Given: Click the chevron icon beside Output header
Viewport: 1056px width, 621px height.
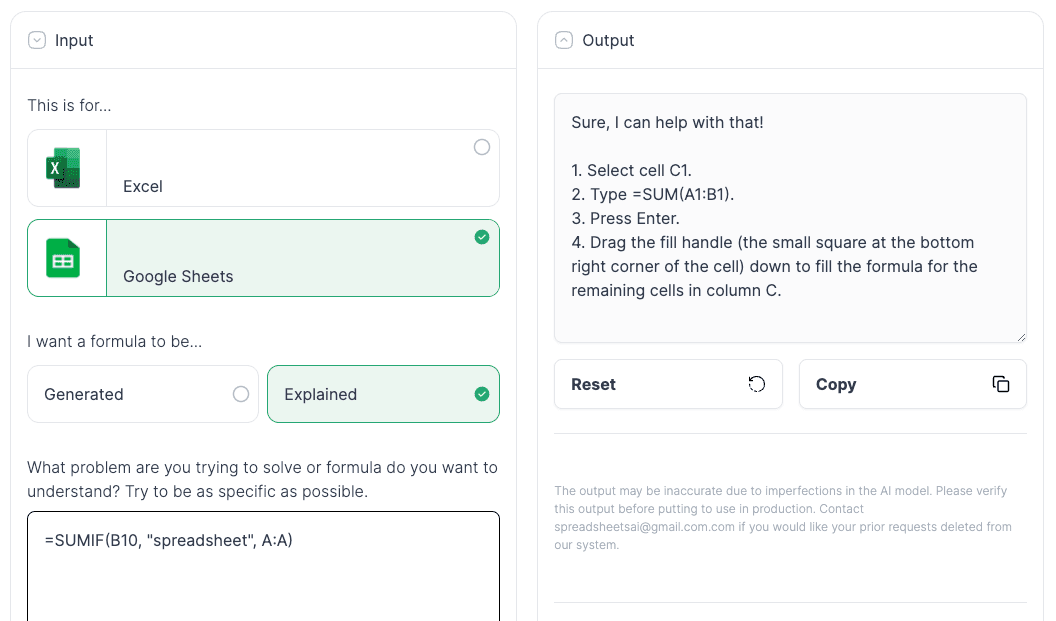Looking at the screenshot, I should point(563,40).
